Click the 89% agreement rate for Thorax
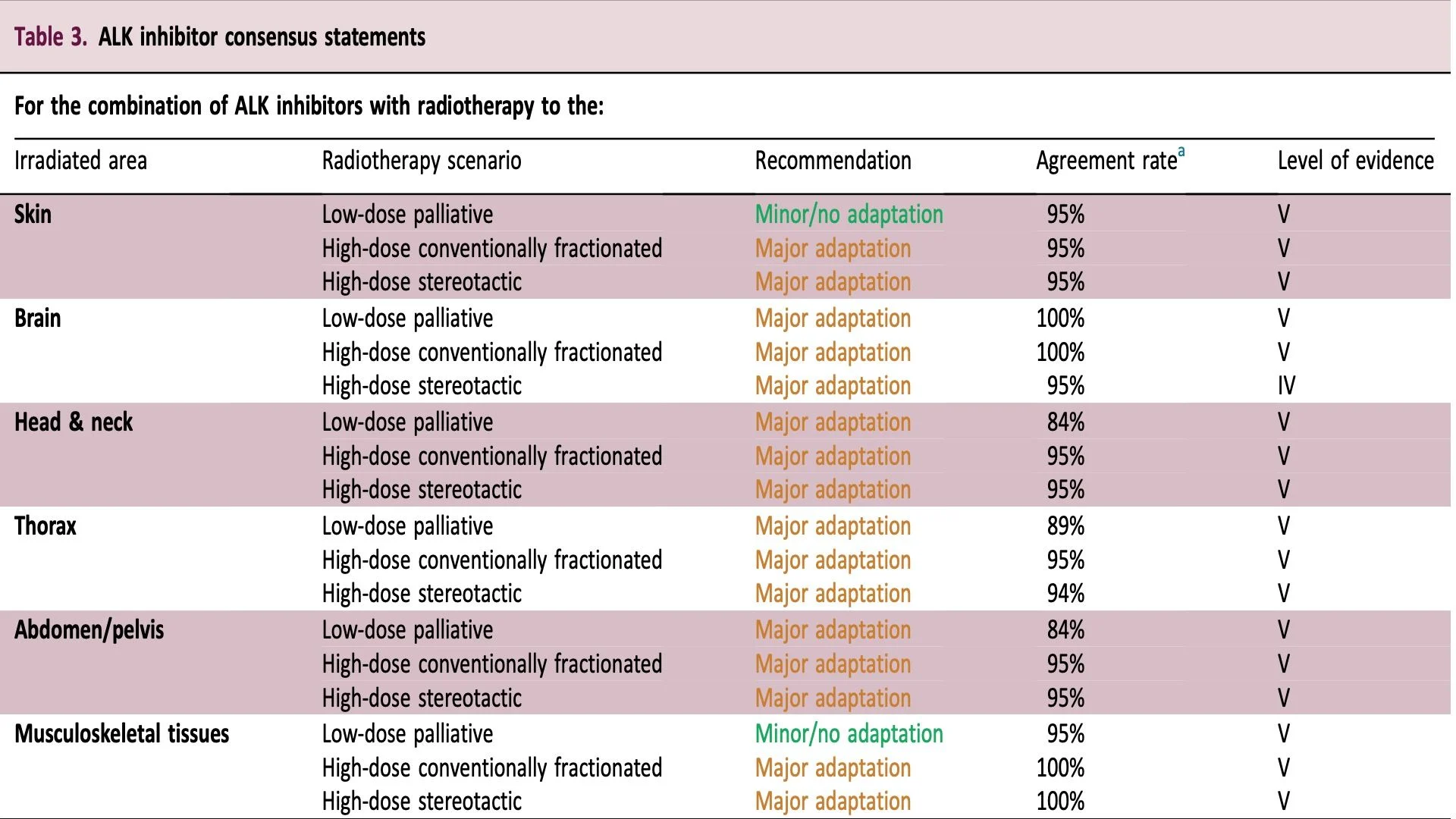Image resolution: width=1456 pixels, height=819 pixels. click(1065, 526)
